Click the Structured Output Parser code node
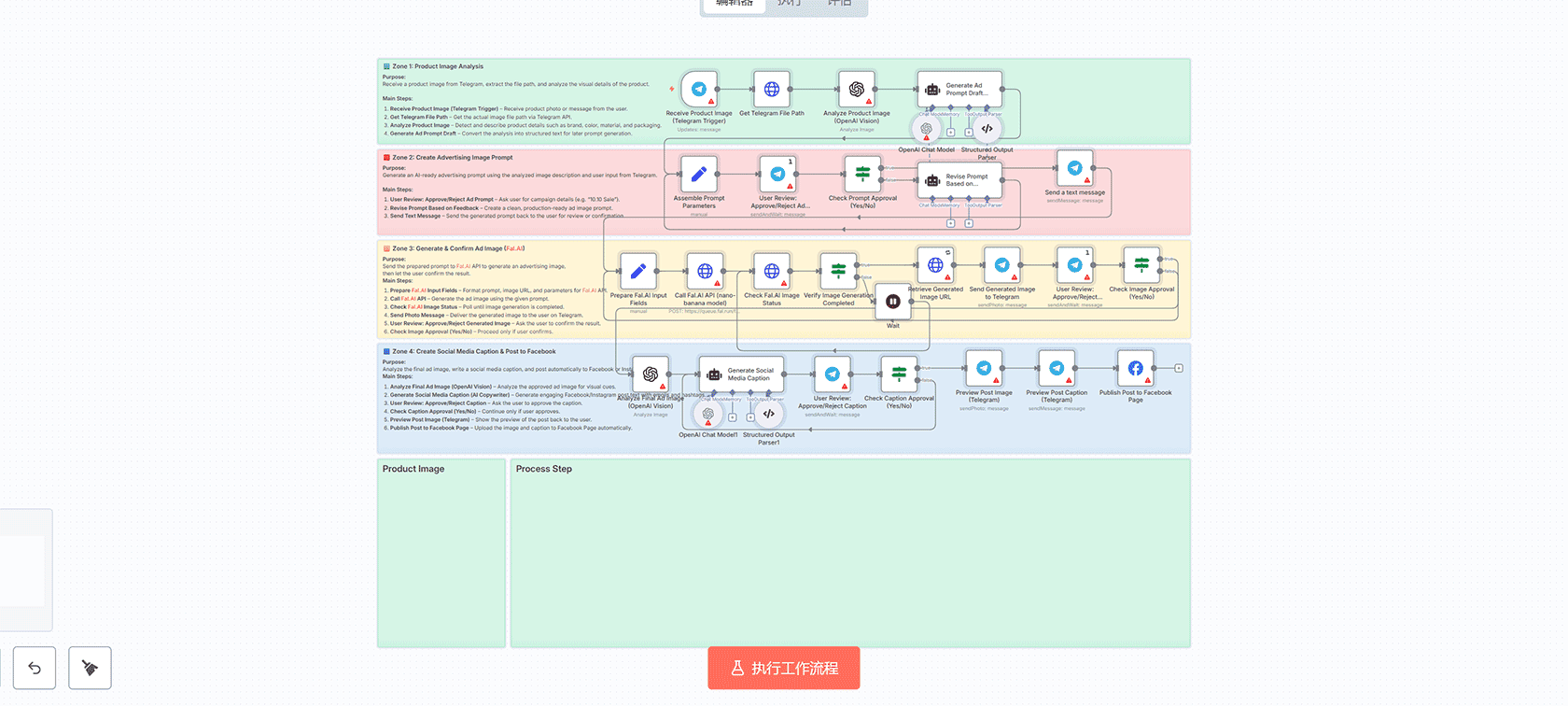 click(987, 129)
